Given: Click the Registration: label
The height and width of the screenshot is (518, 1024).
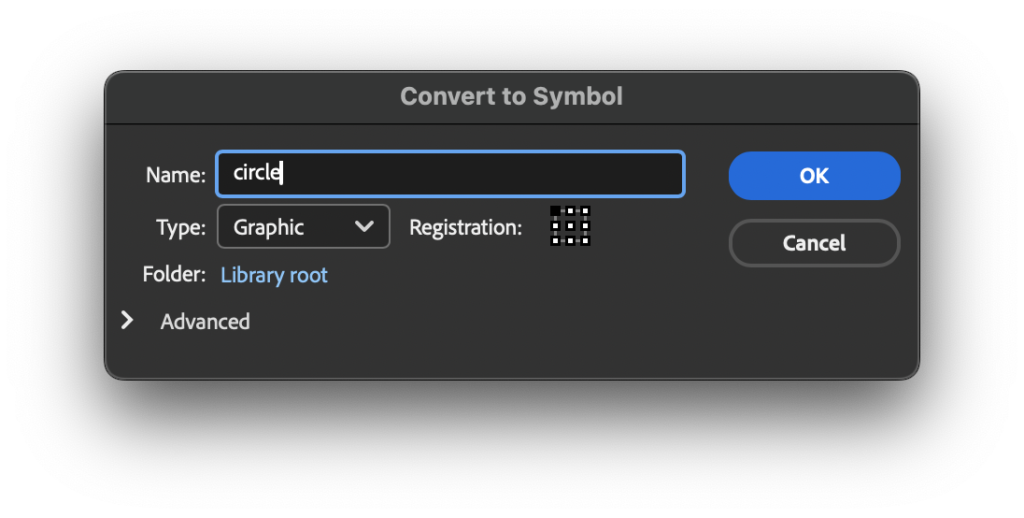Looking at the screenshot, I should click(465, 228).
